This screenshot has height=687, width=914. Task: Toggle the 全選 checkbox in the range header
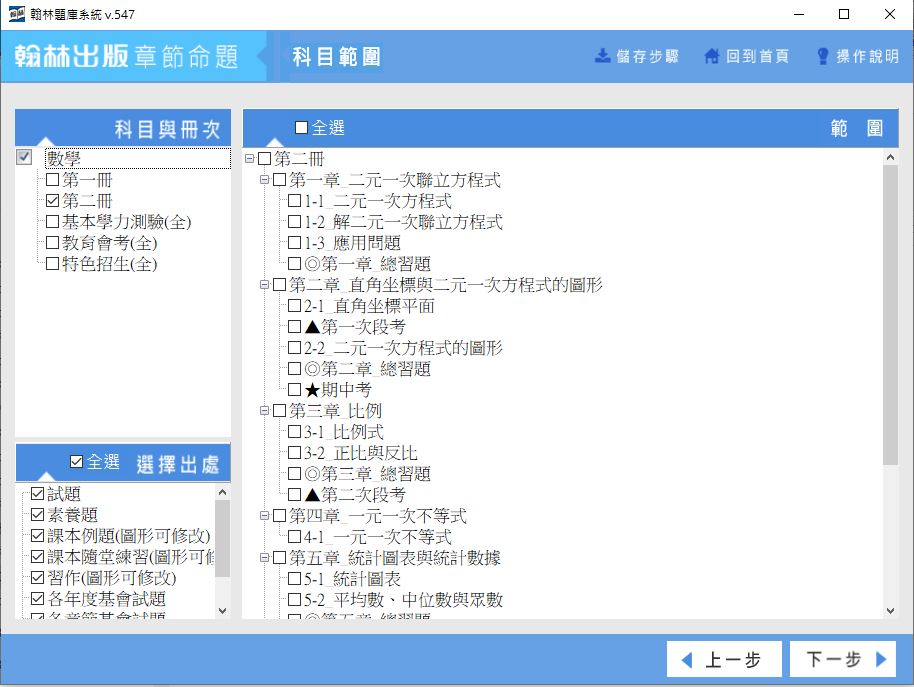coord(302,128)
